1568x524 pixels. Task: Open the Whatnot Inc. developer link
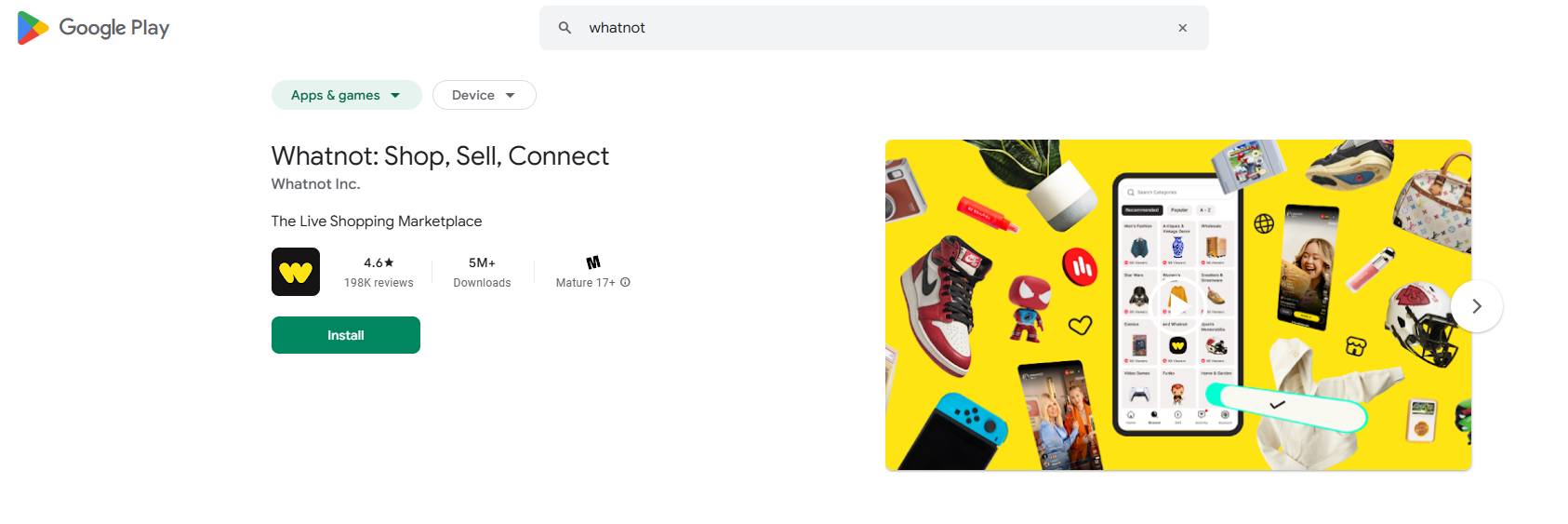315,184
